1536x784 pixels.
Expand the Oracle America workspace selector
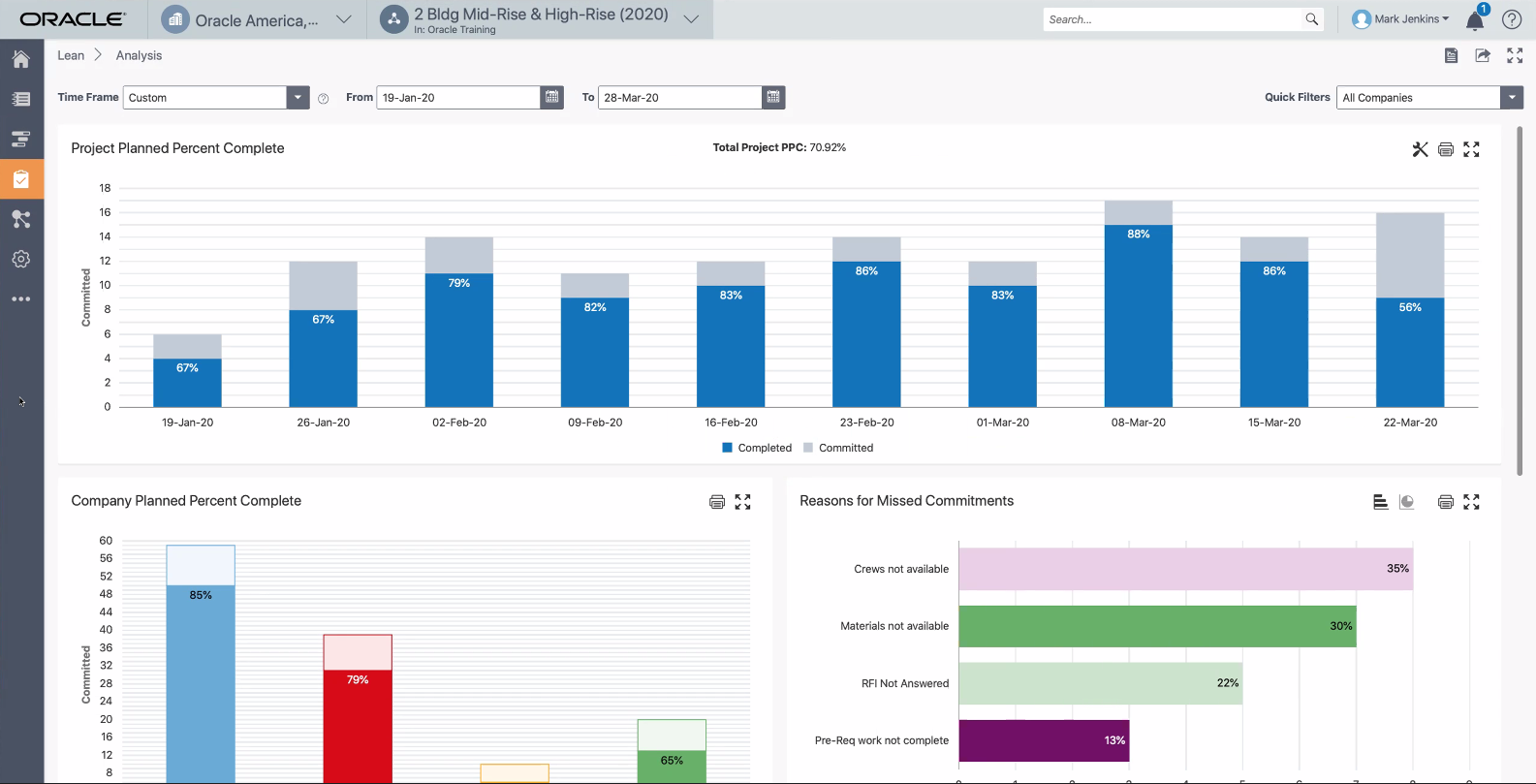tap(343, 19)
